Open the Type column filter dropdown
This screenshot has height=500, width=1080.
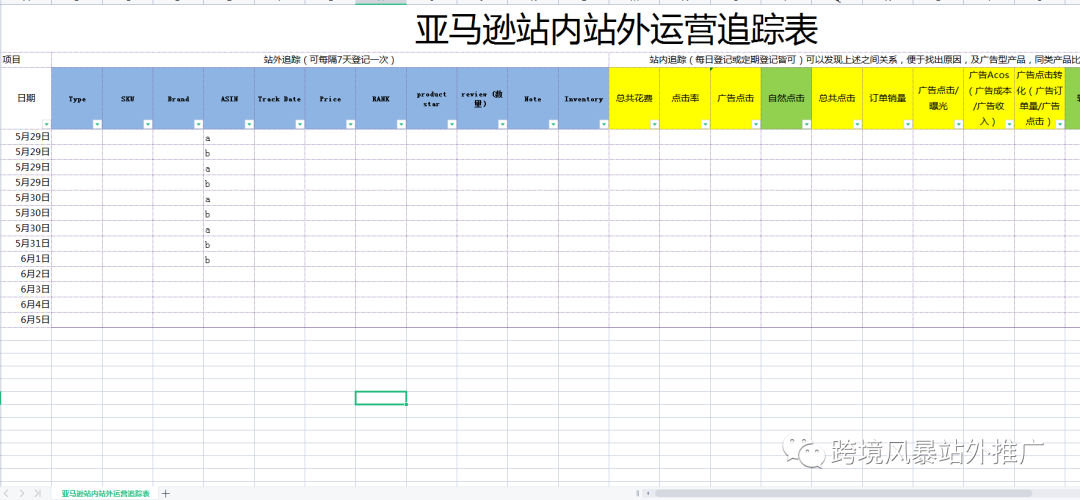coord(97,124)
